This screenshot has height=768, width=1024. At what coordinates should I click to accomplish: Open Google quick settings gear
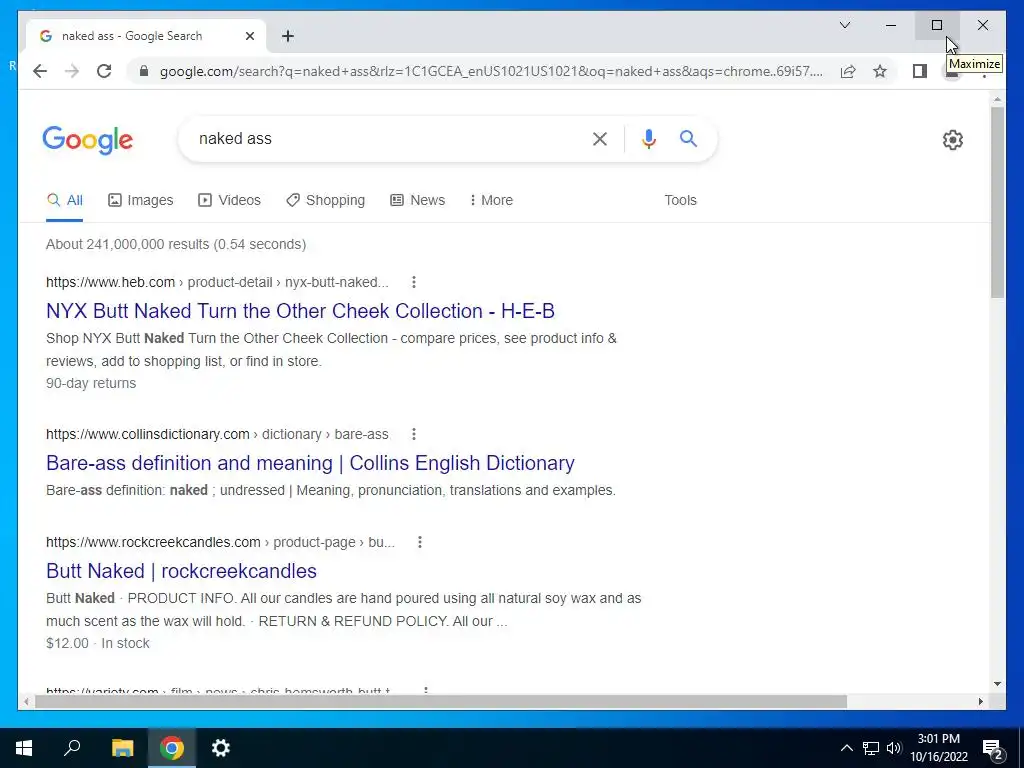(952, 140)
